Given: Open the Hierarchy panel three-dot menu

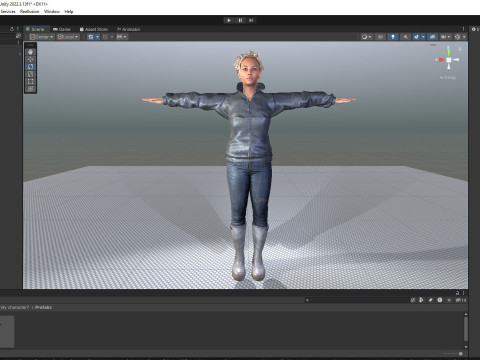Looking at the screenshot, I should (x=18, y=29).
